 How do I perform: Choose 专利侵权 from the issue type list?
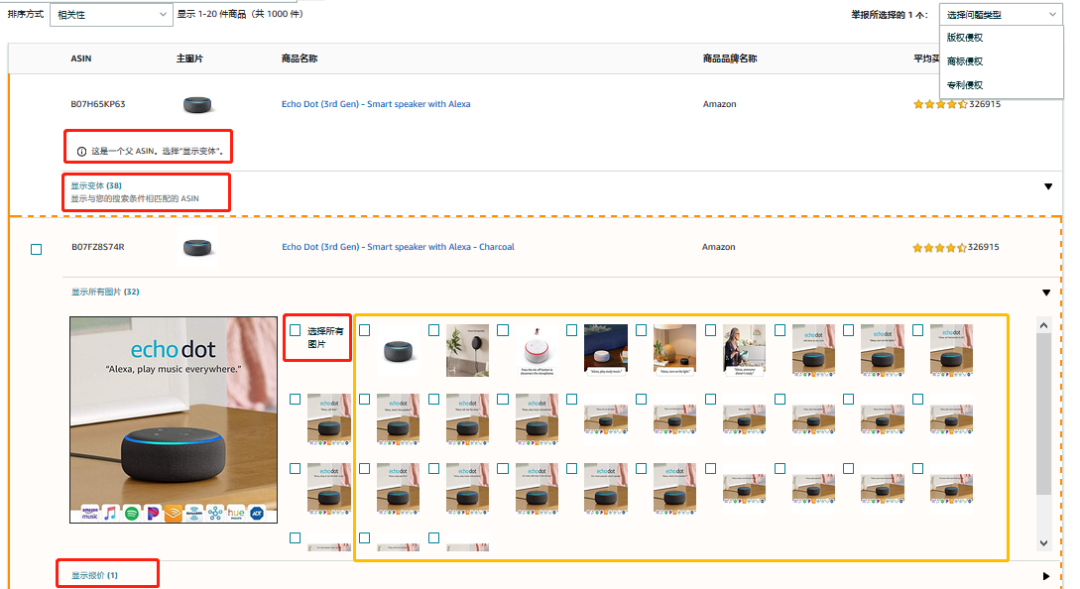click(x=964, y=85)
